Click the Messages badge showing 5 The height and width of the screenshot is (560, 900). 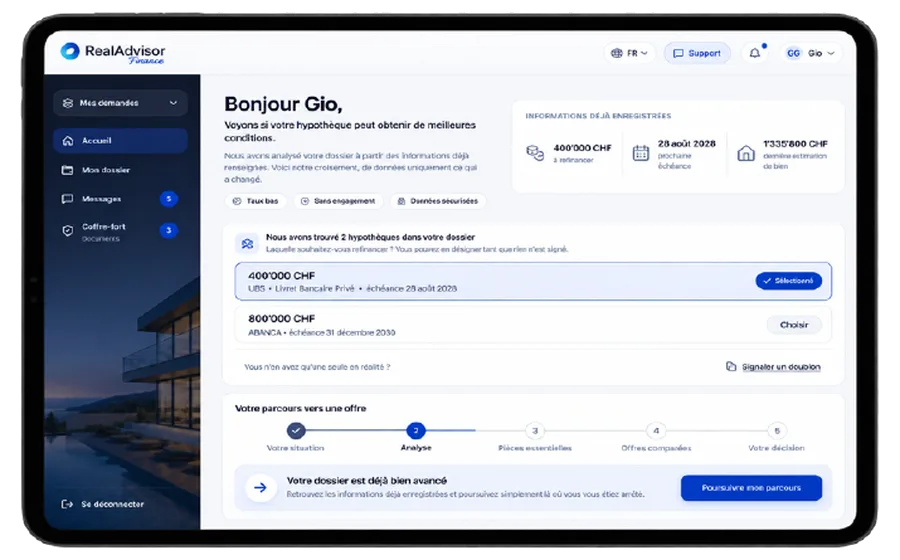[x=169, y=199]
